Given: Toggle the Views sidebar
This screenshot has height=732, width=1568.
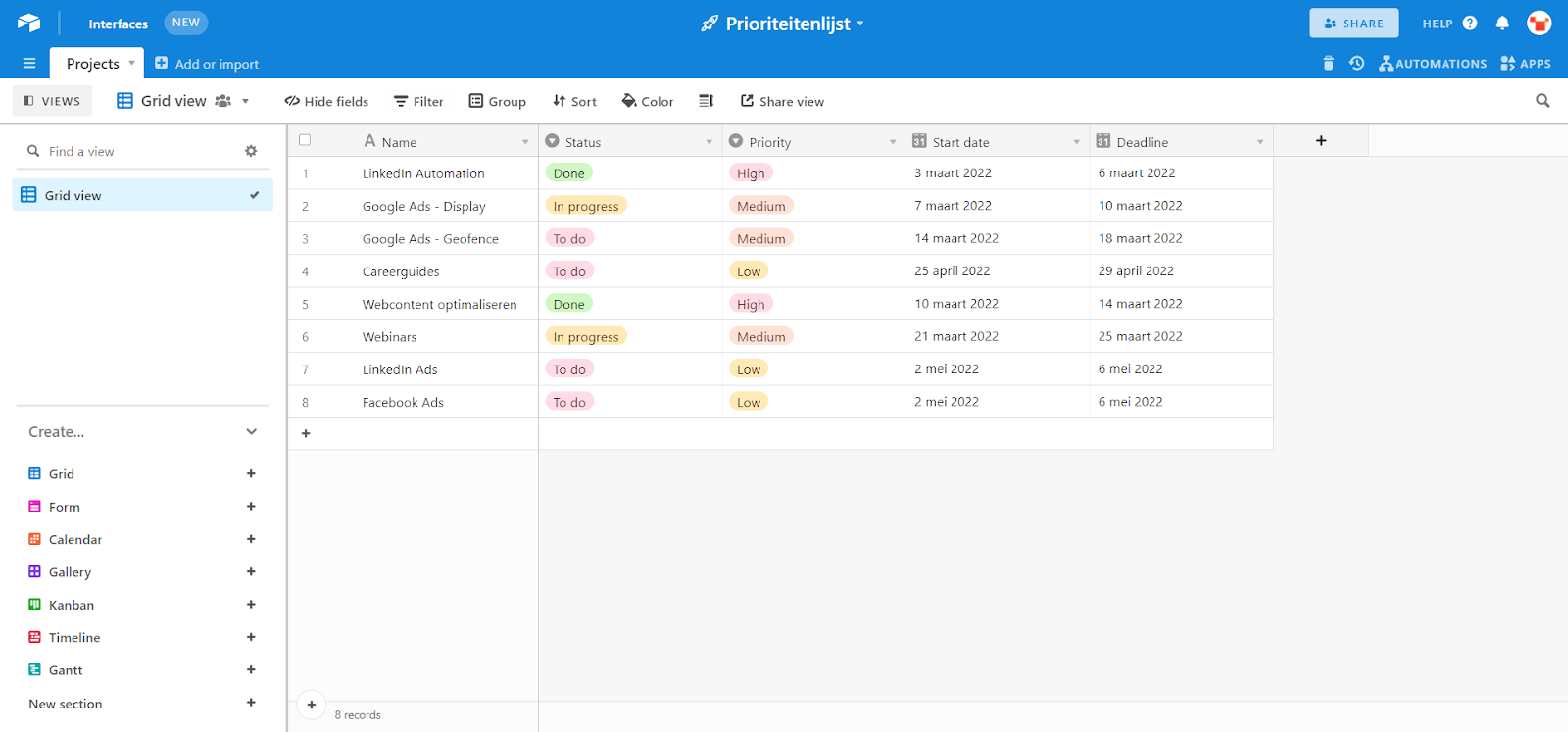Looking at the screenshot, I should (53, 101).
